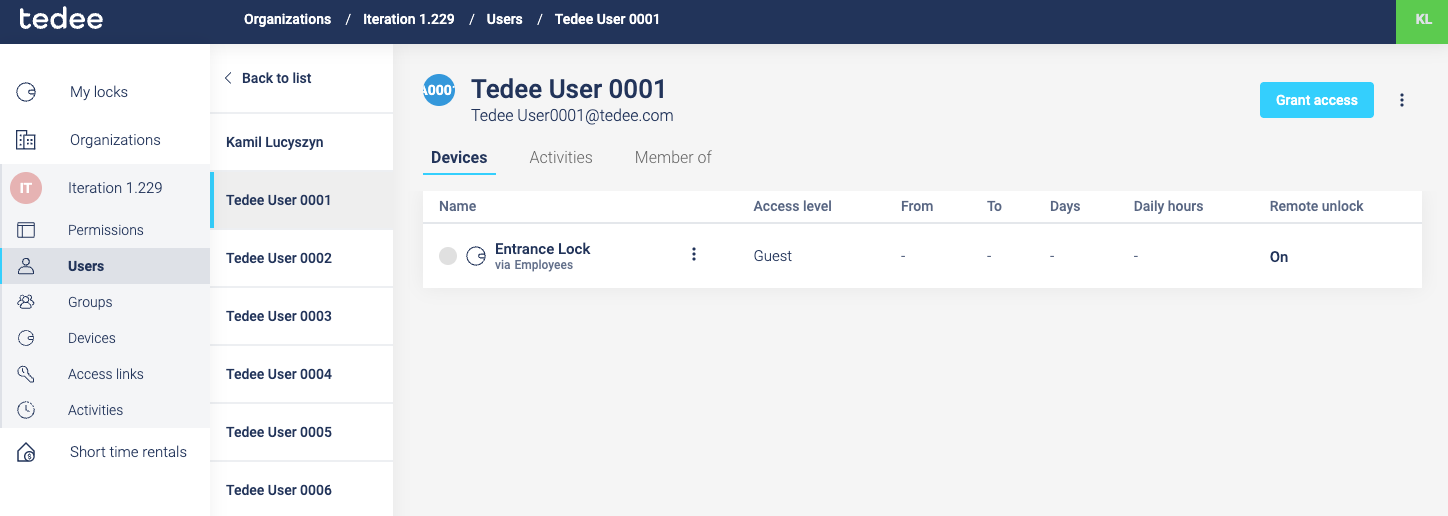
Task: Click the via Employees label
Action: pos(534,266)
